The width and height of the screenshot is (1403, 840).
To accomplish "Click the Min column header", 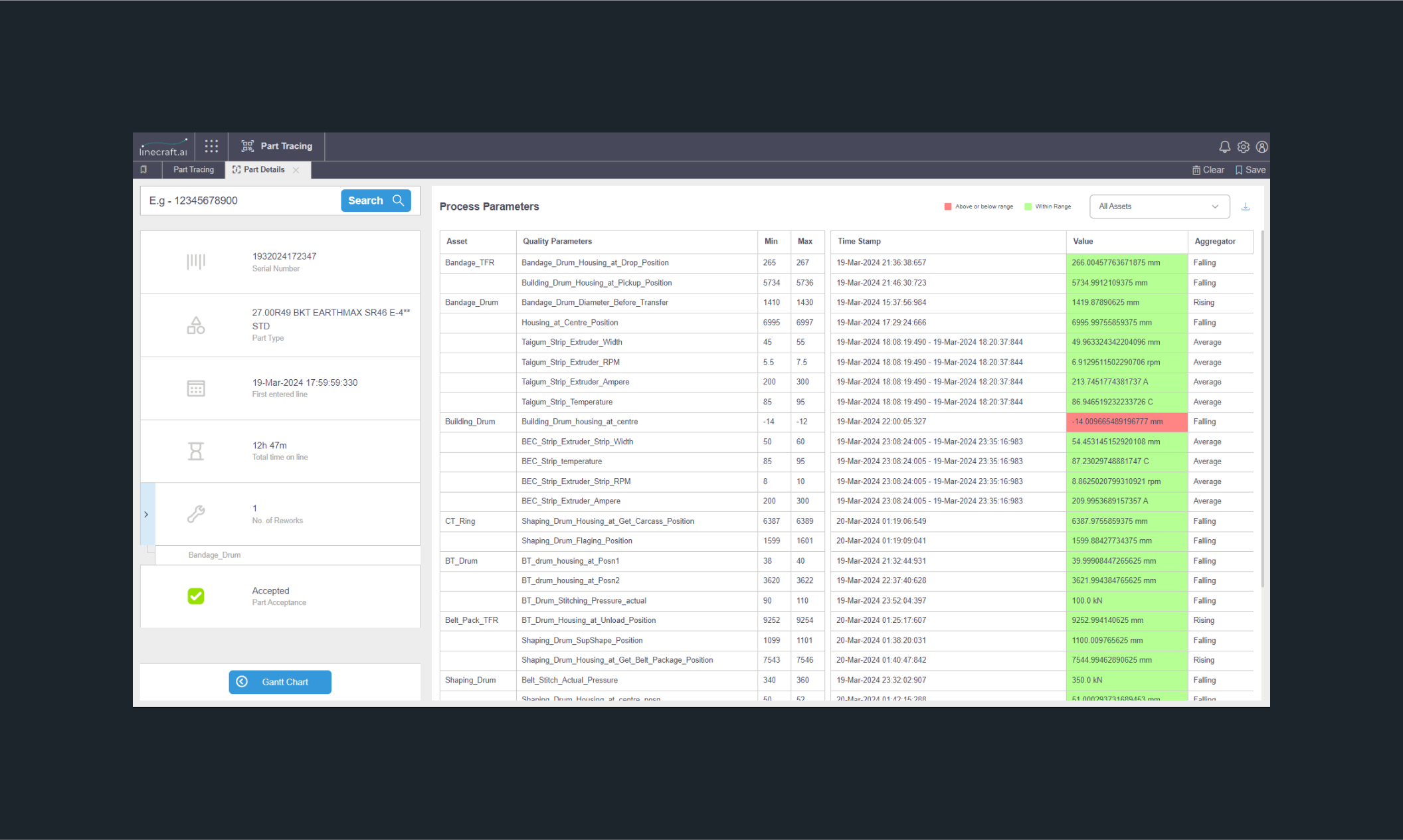I will 774,242.
